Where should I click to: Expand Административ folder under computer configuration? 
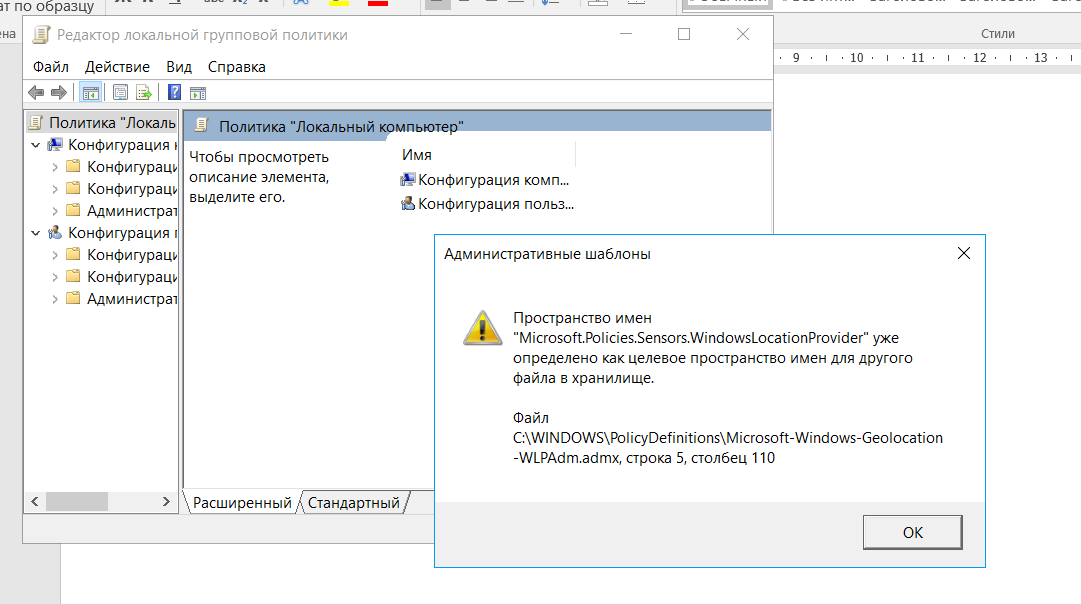click(x=55, y=211)
